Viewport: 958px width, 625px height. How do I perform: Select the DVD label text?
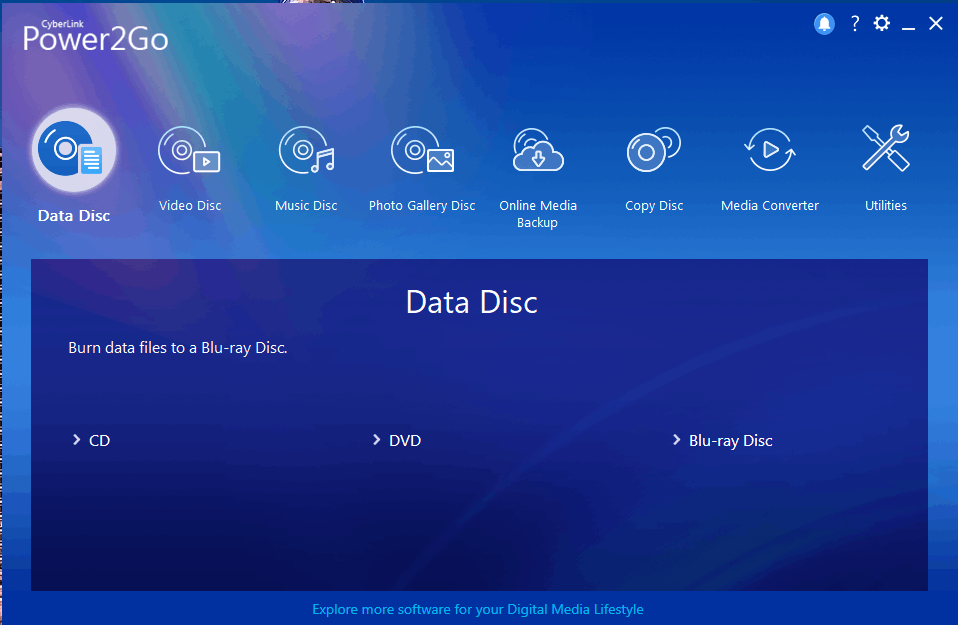(407, 440)
